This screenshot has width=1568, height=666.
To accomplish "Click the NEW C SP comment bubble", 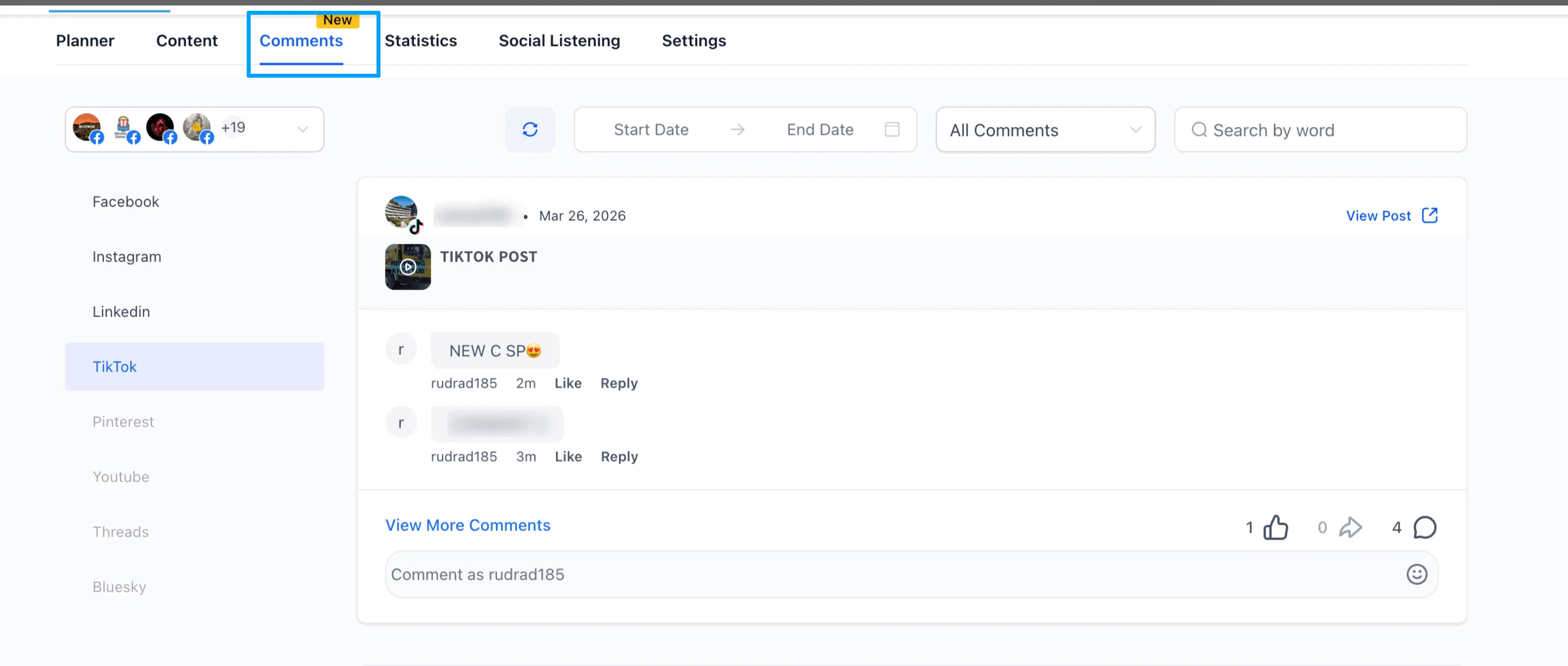I will 495,350.
